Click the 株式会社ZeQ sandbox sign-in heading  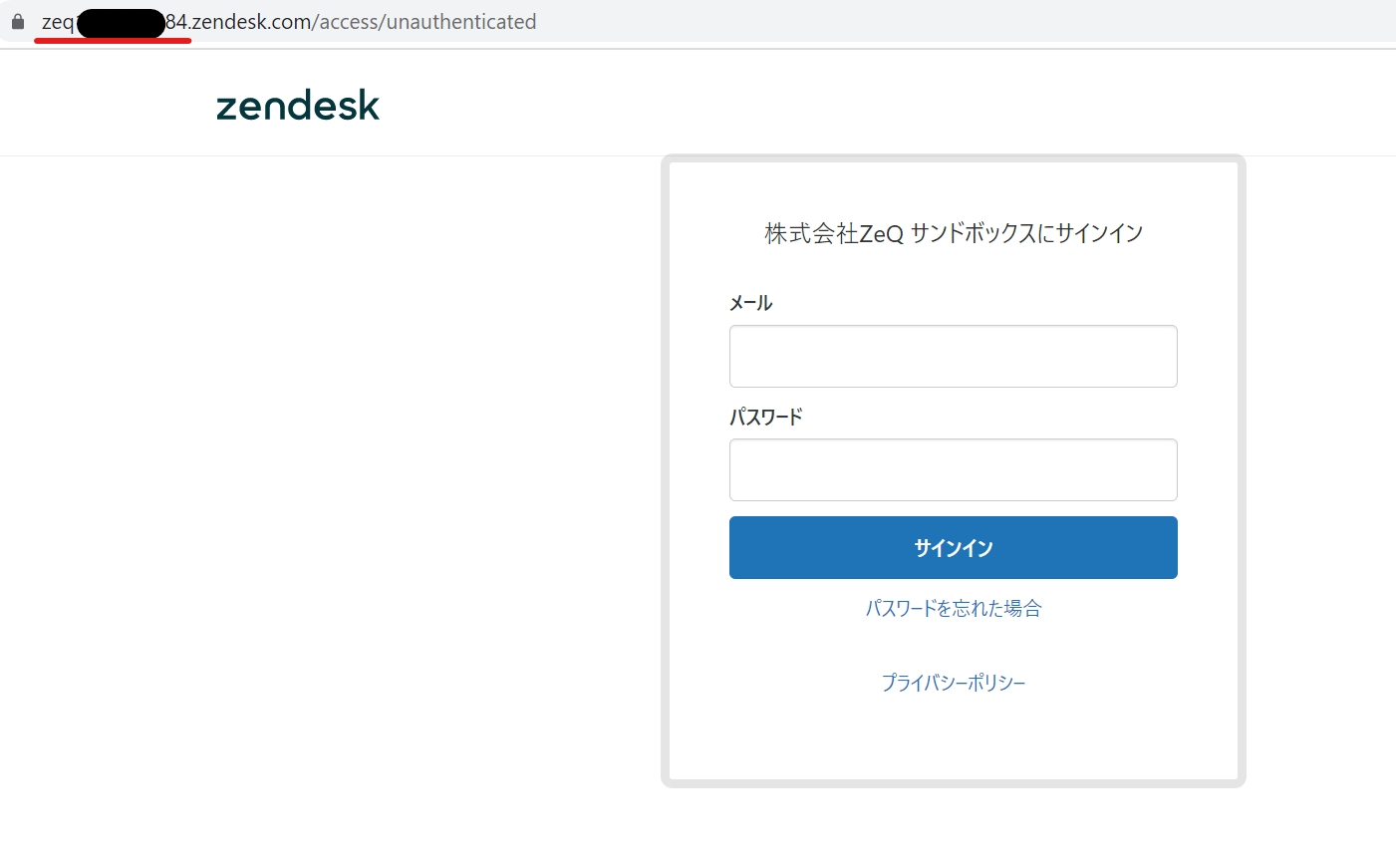(x=952, y=232)
